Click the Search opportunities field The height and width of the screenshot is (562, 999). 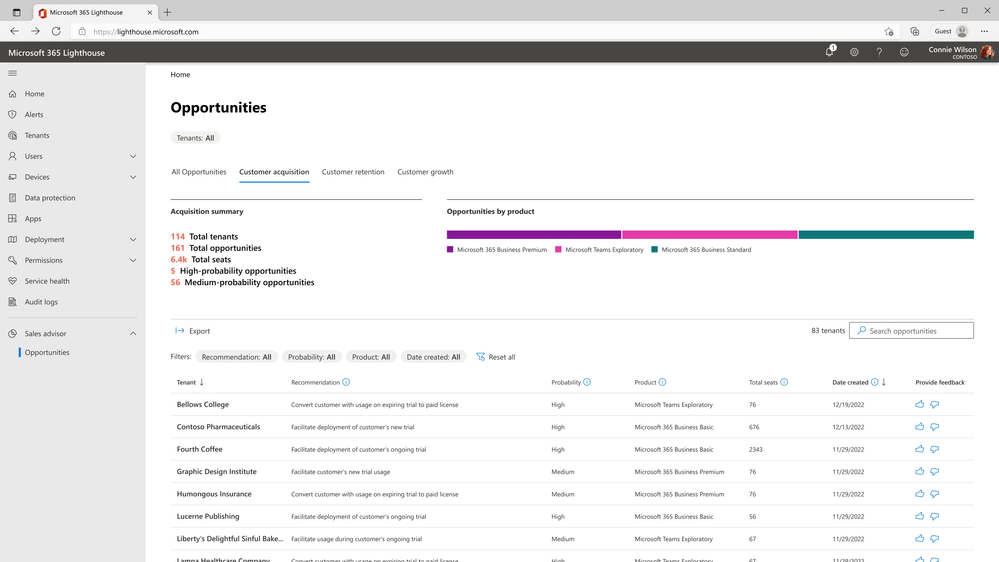(x=911, y=331)
